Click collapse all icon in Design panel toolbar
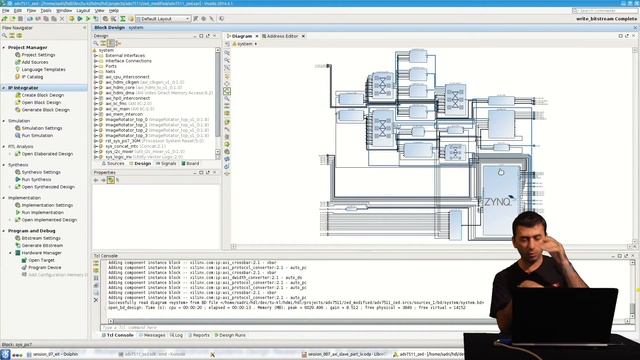Viewport: 640px width, 360px height. (x=104, y=43)
